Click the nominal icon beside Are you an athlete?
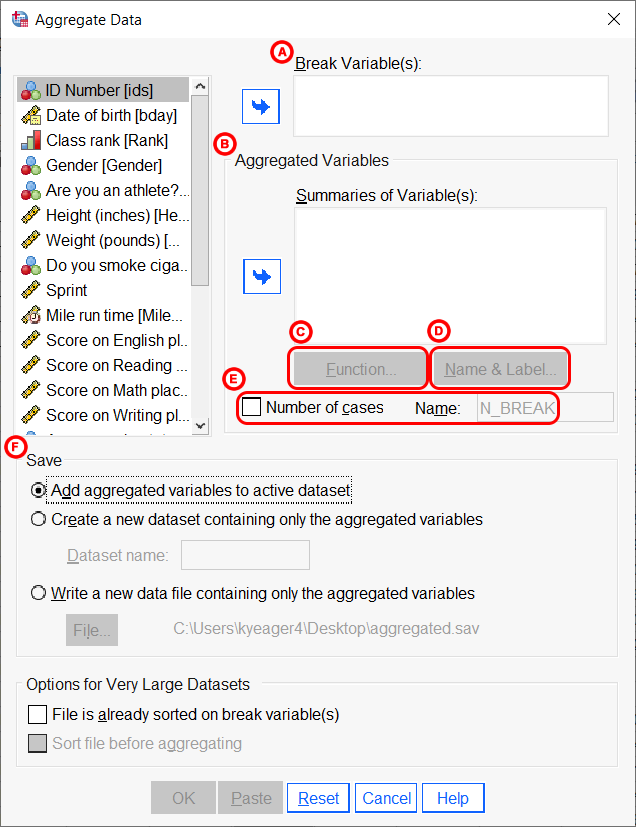The width and height of the screenshot is (636, 827). (31, 190)
